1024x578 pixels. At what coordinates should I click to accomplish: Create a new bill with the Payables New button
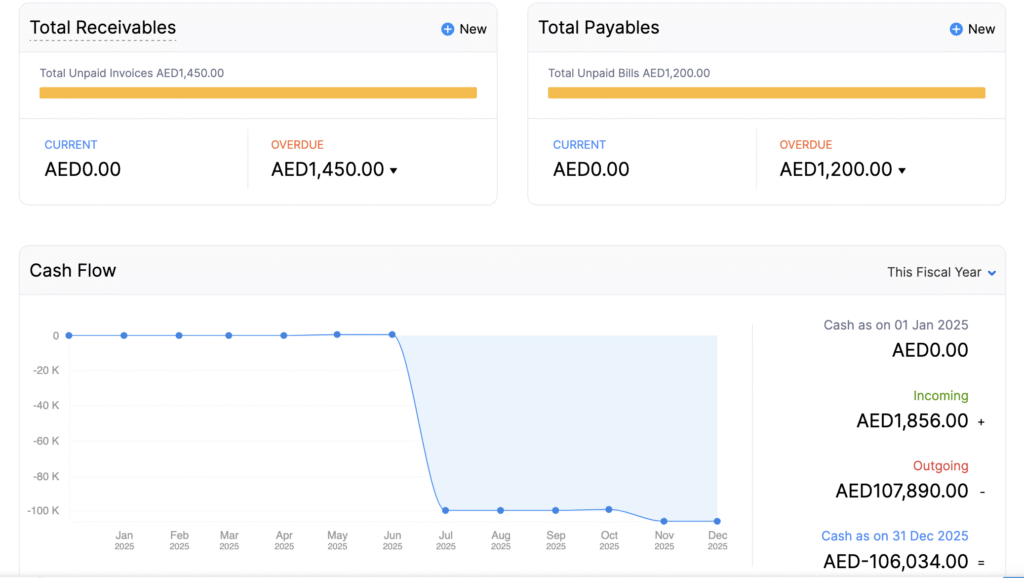(972, 29)
